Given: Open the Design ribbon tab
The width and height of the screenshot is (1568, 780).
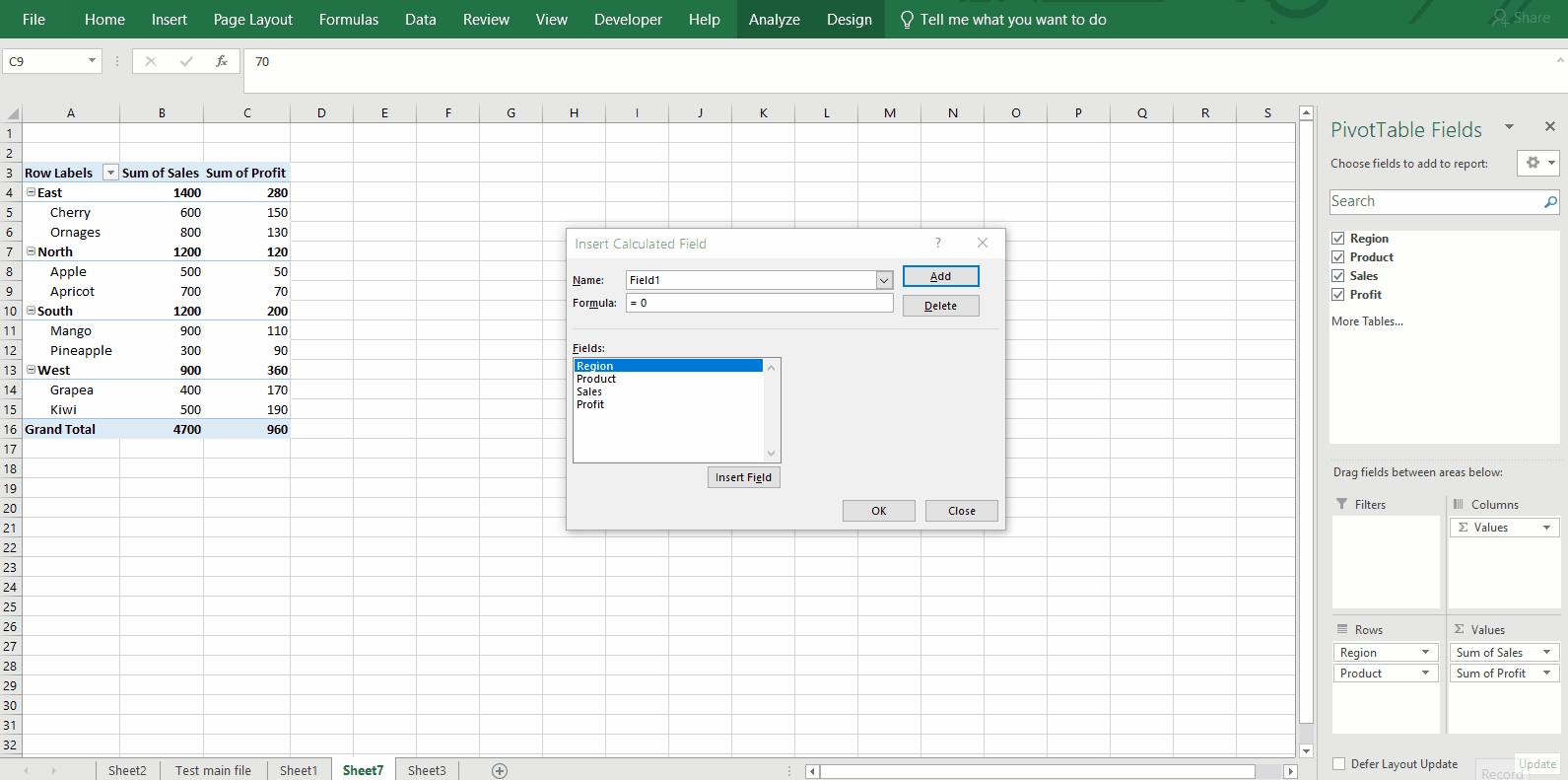Looking at the screenshot, I should click(850, 20).
